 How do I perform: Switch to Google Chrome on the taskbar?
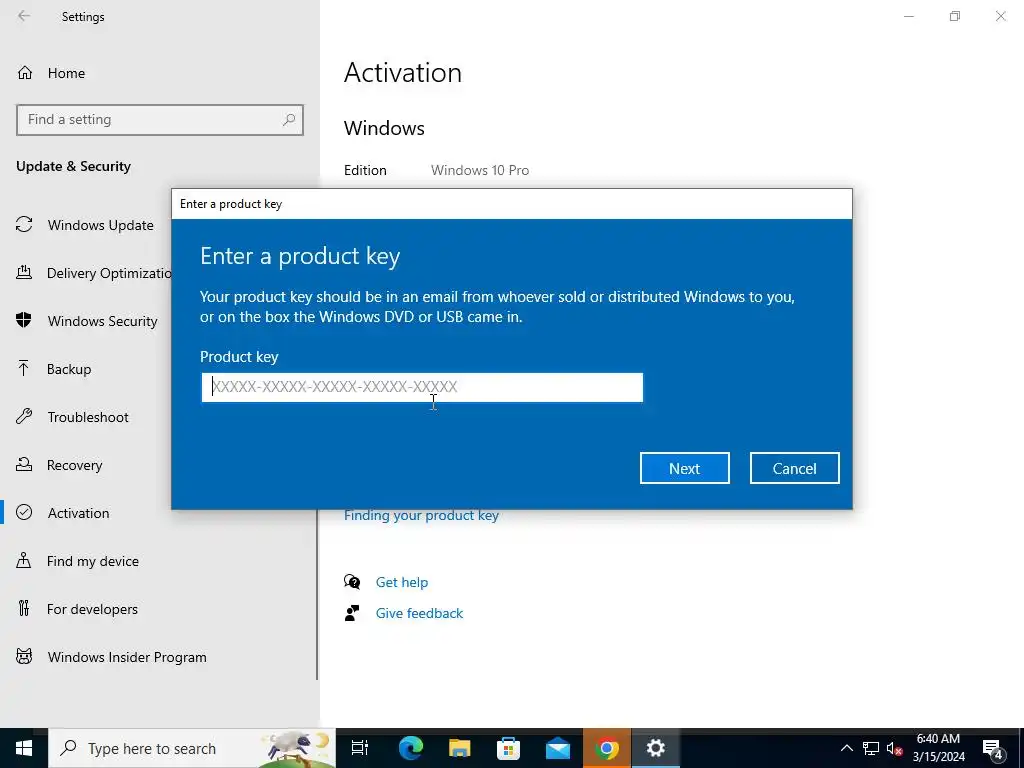pyautogui.click(x=607, y=748)
